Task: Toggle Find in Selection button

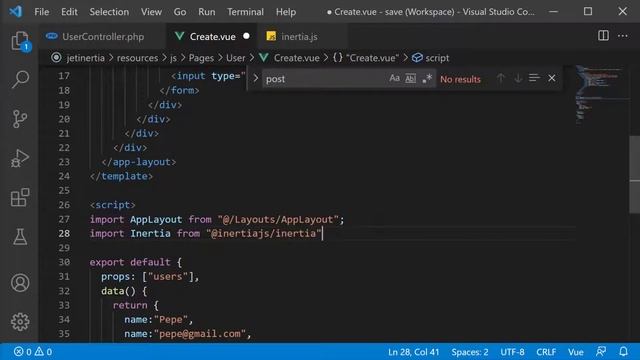Action: coord(534,78)
